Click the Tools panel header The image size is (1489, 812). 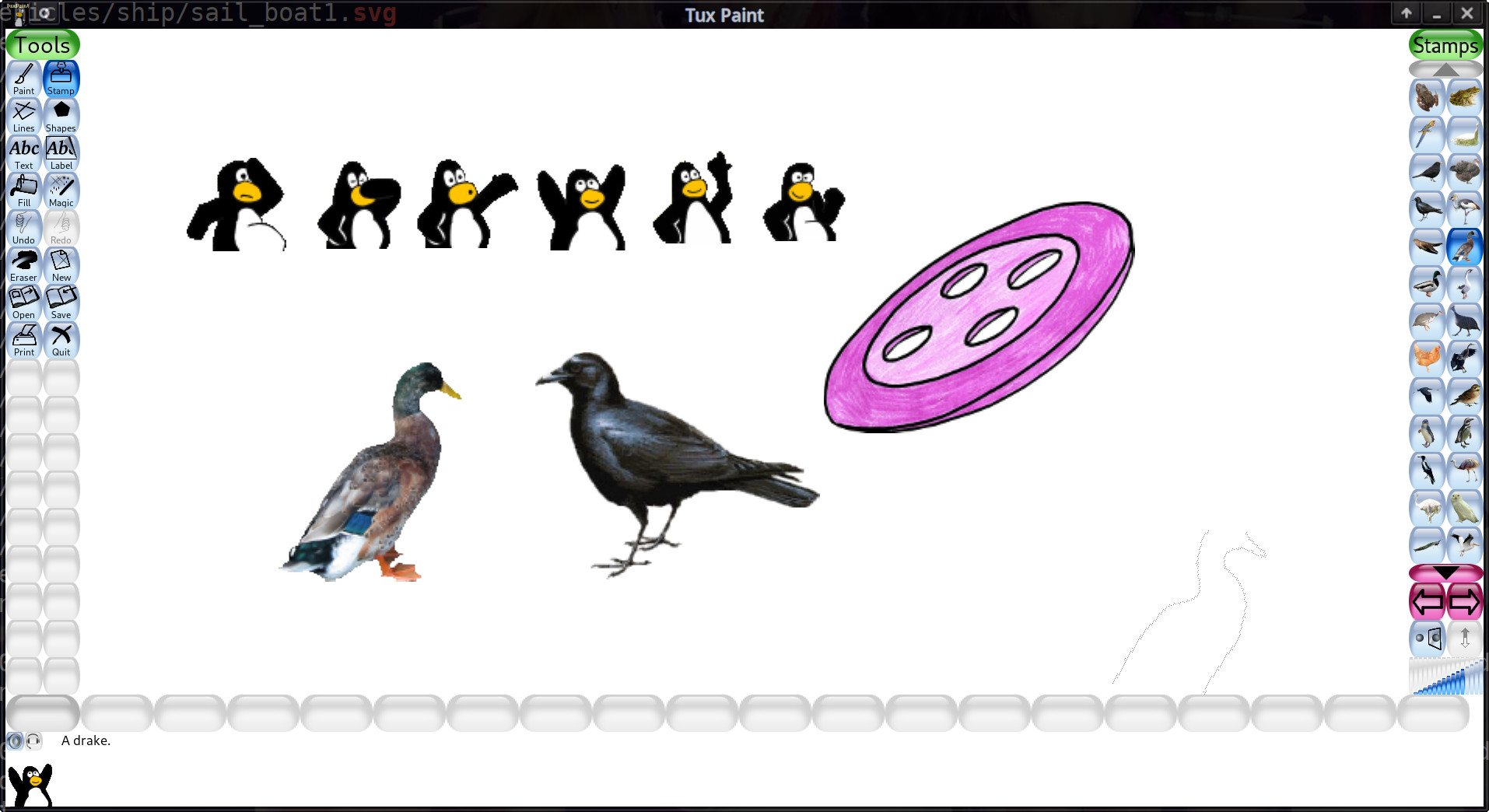(x=43, y=45)
